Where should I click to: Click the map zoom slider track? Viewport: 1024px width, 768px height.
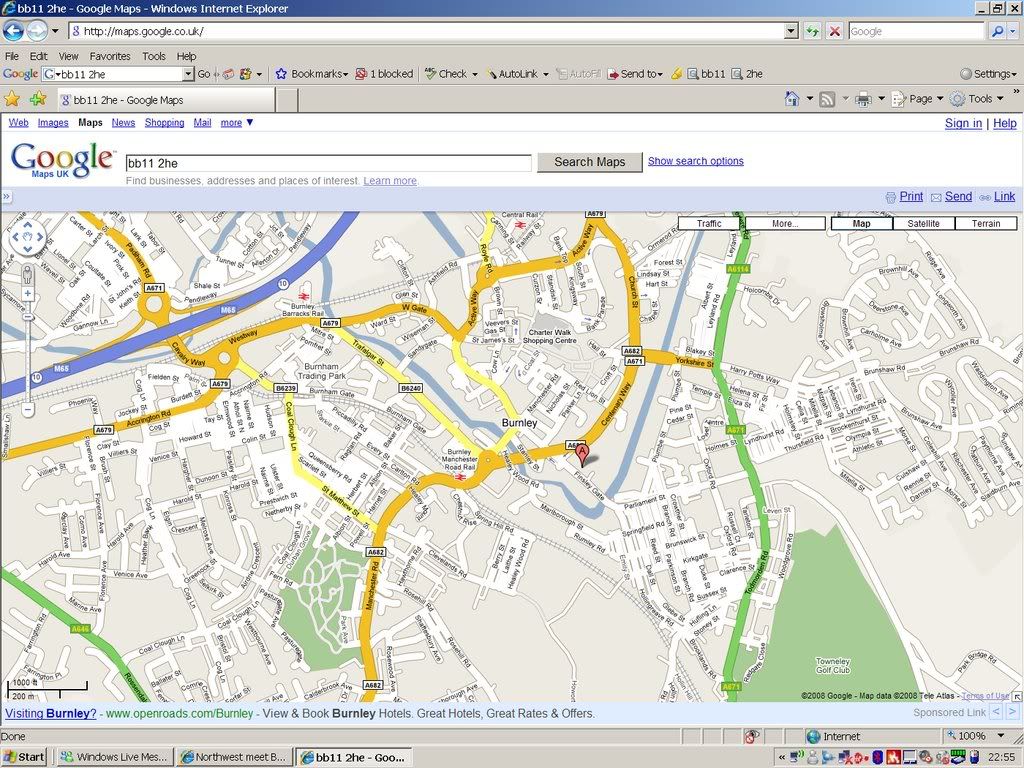pos(27,353)
